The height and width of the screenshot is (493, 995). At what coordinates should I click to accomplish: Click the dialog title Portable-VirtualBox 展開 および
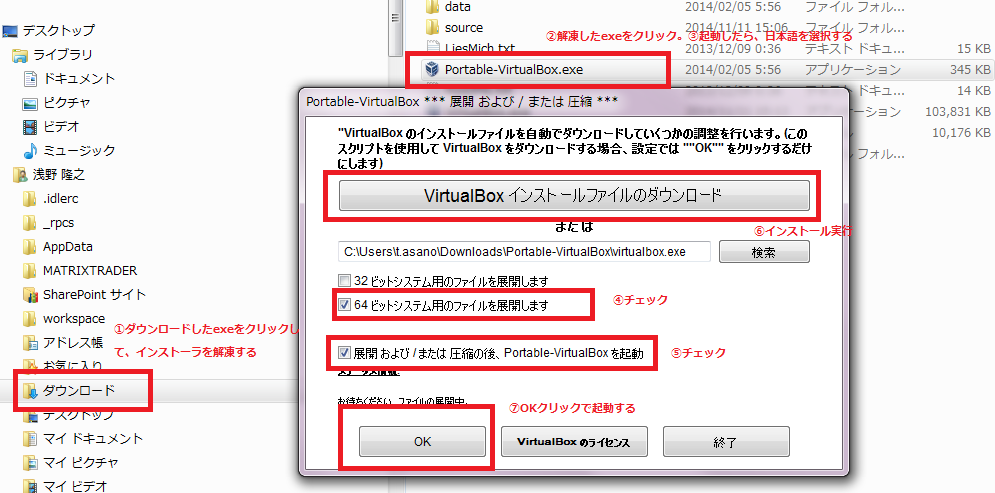point(462,102)
